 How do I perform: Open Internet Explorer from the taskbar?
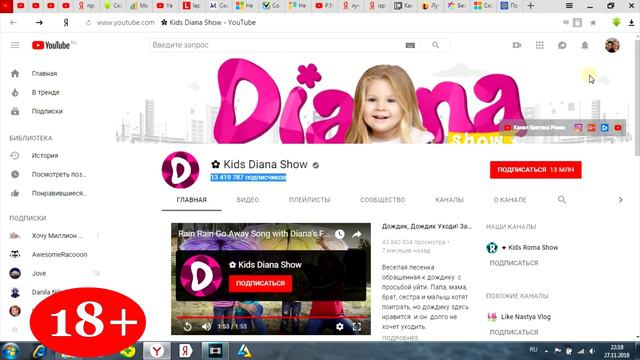pos(40,351)
